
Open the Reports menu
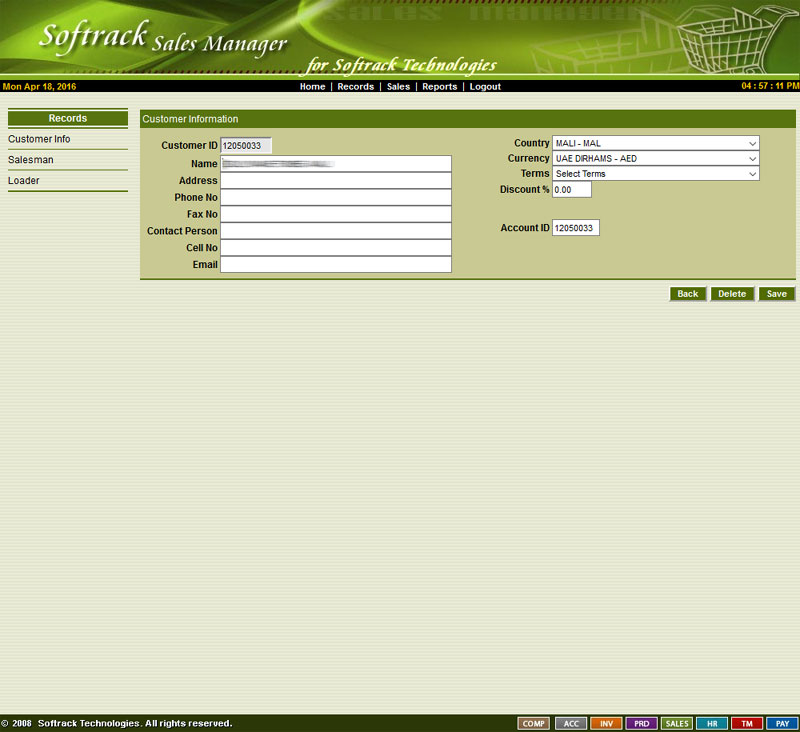[x=439, y=87]
